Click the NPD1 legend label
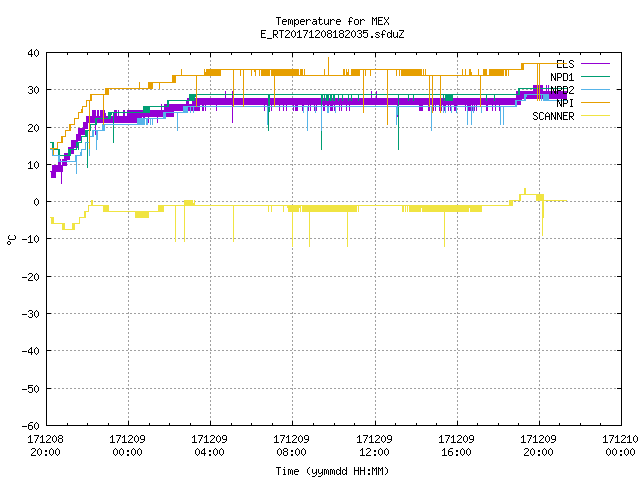The image size is (640, 480). click(562, 77)
